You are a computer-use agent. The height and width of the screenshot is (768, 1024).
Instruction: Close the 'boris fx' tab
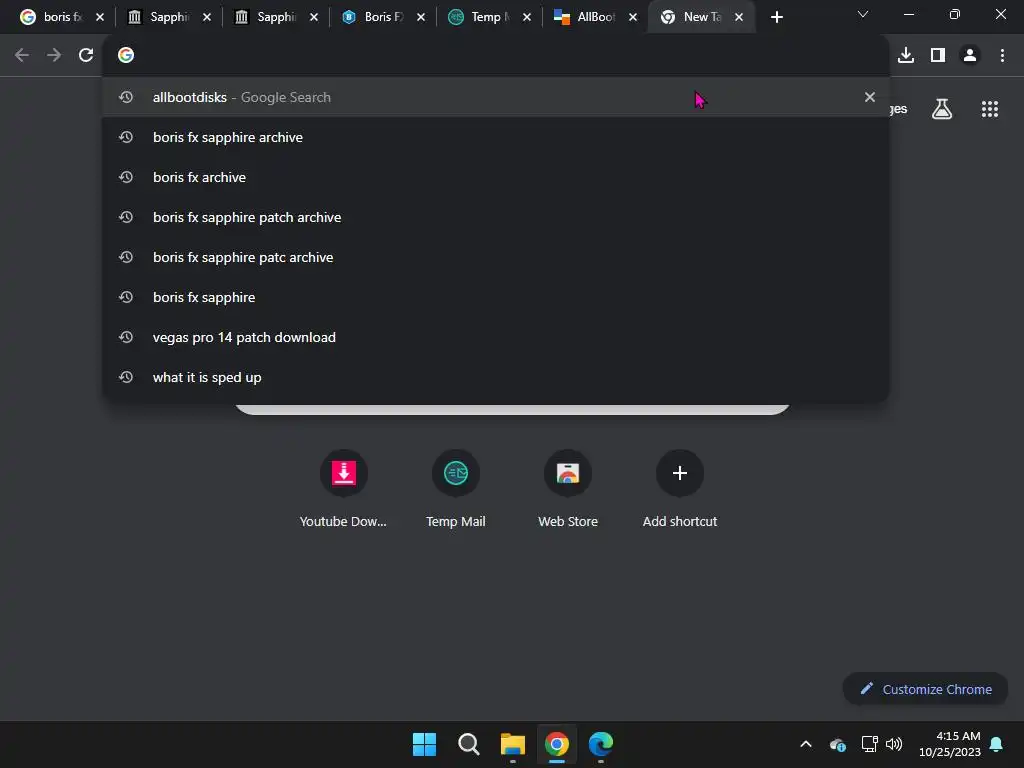coord(100,18)
